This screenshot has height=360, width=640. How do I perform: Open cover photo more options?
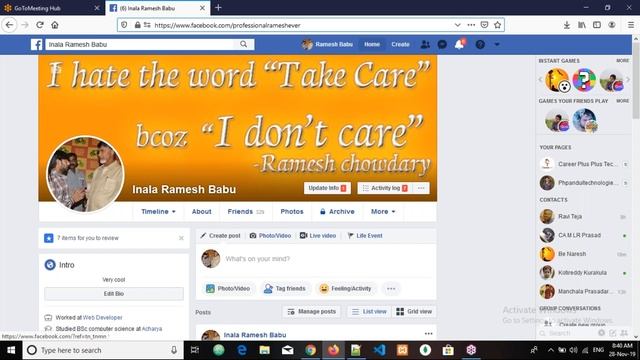[x=421, y=188]
